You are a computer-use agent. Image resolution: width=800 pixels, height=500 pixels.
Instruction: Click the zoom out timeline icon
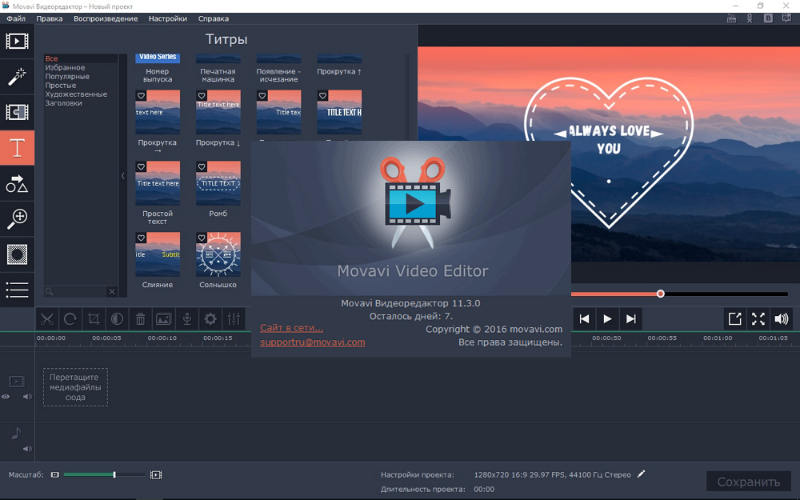(x=55, y=475)
